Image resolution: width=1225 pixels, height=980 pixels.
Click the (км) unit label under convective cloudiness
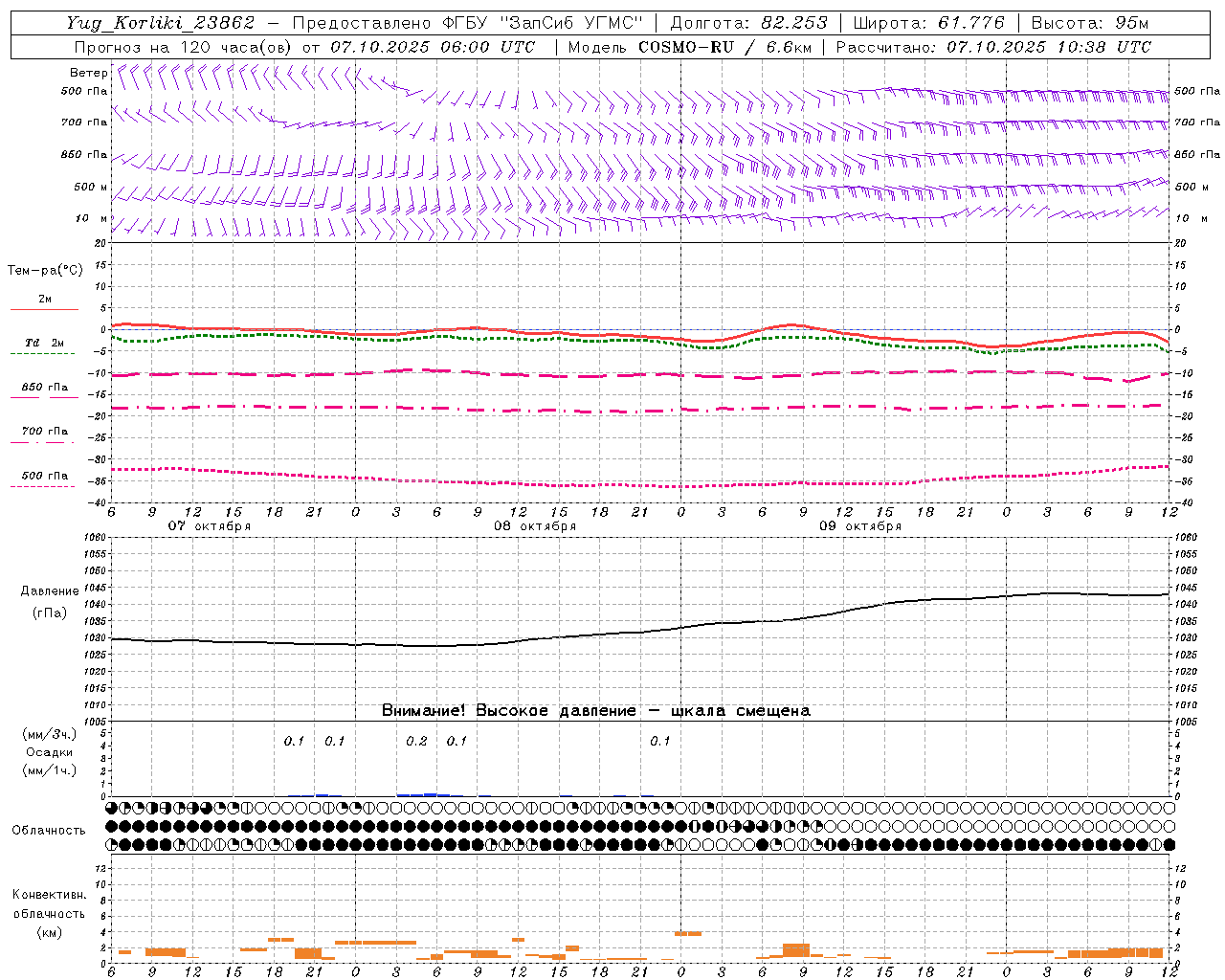click(x=49, y=932)
